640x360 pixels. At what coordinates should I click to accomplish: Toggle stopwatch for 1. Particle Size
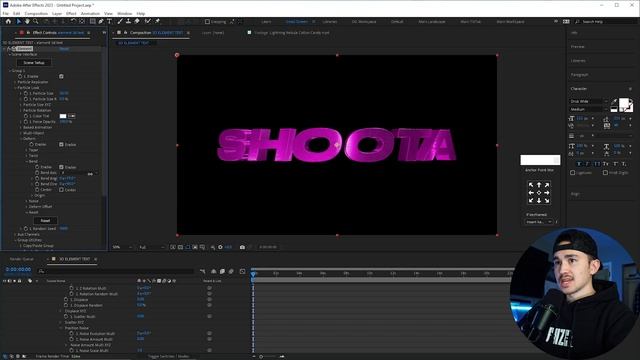[x=26, y=93]
